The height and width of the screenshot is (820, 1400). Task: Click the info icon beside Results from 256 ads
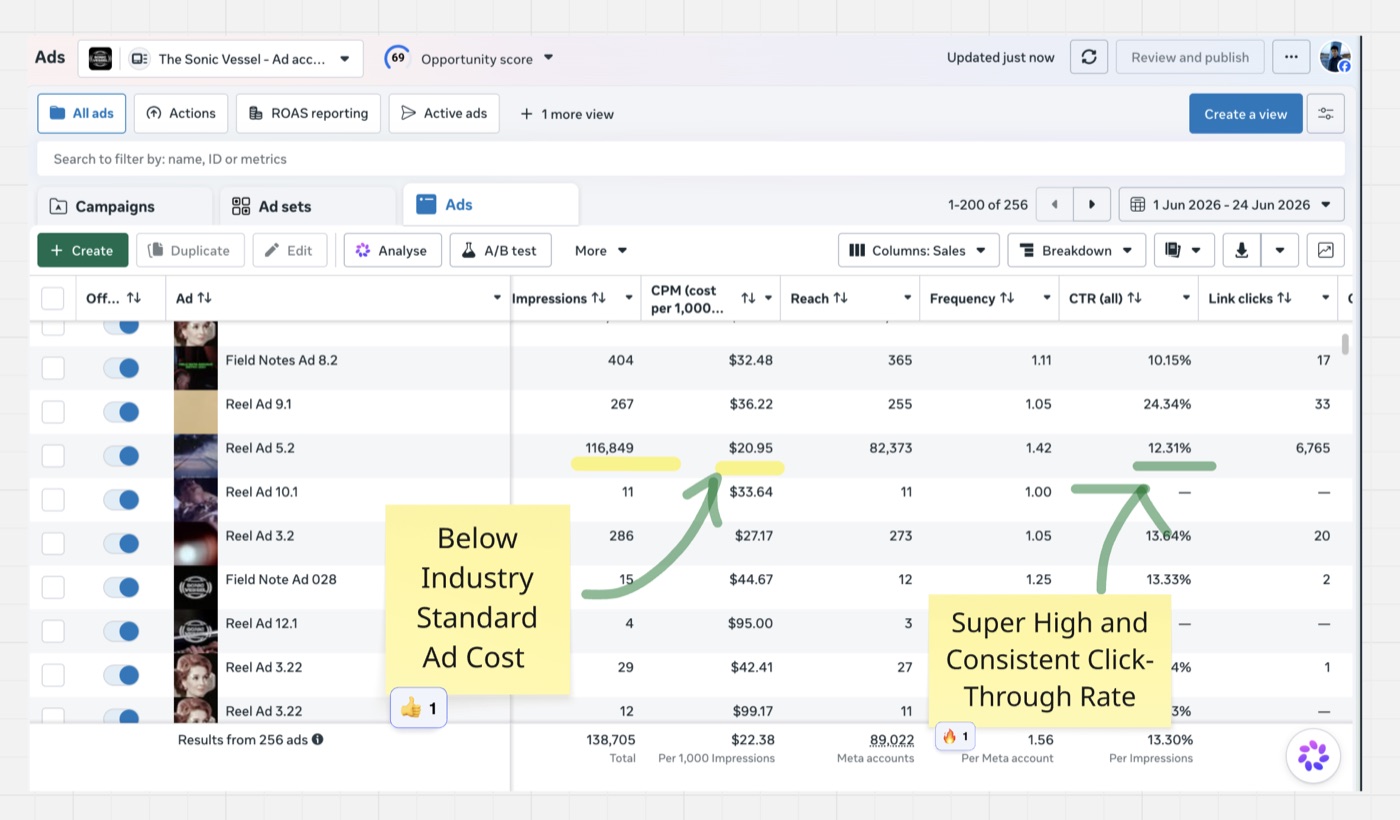click(x=317, y=740)
